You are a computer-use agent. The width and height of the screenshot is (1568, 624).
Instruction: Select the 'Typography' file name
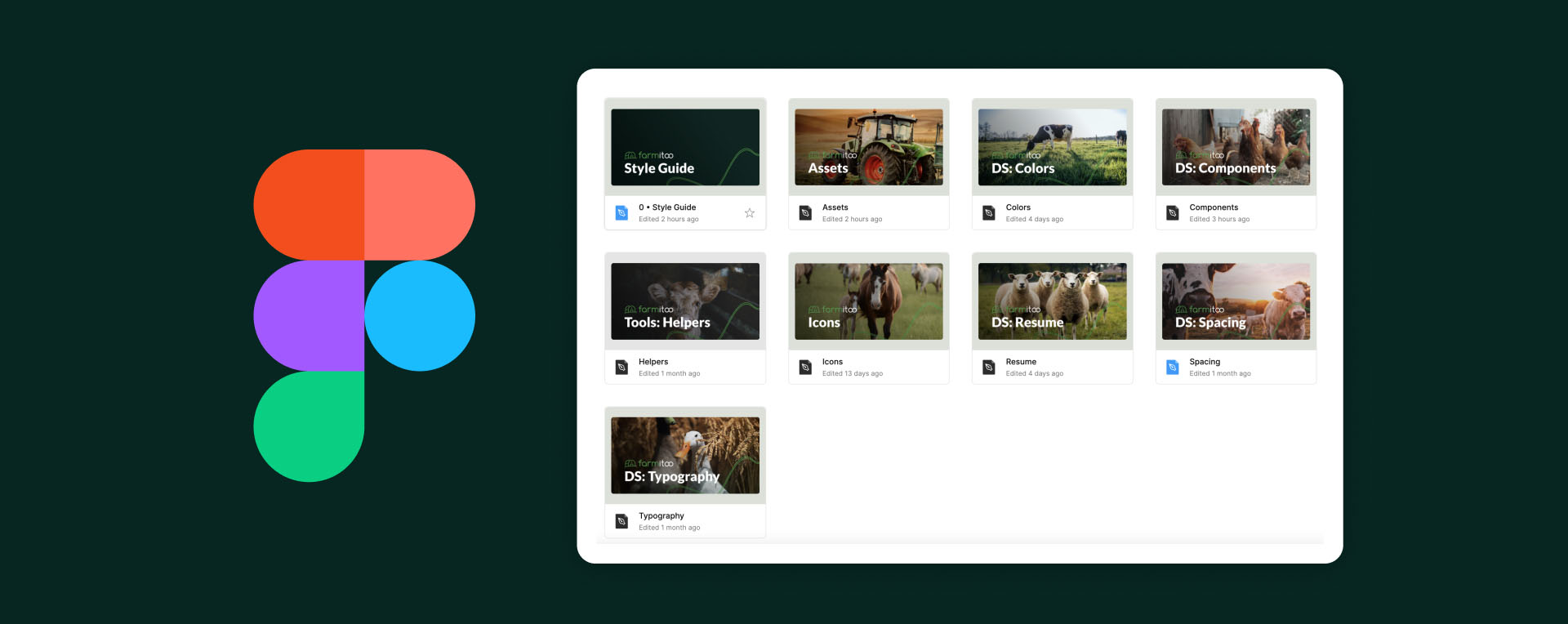click(x=661, y=516)
